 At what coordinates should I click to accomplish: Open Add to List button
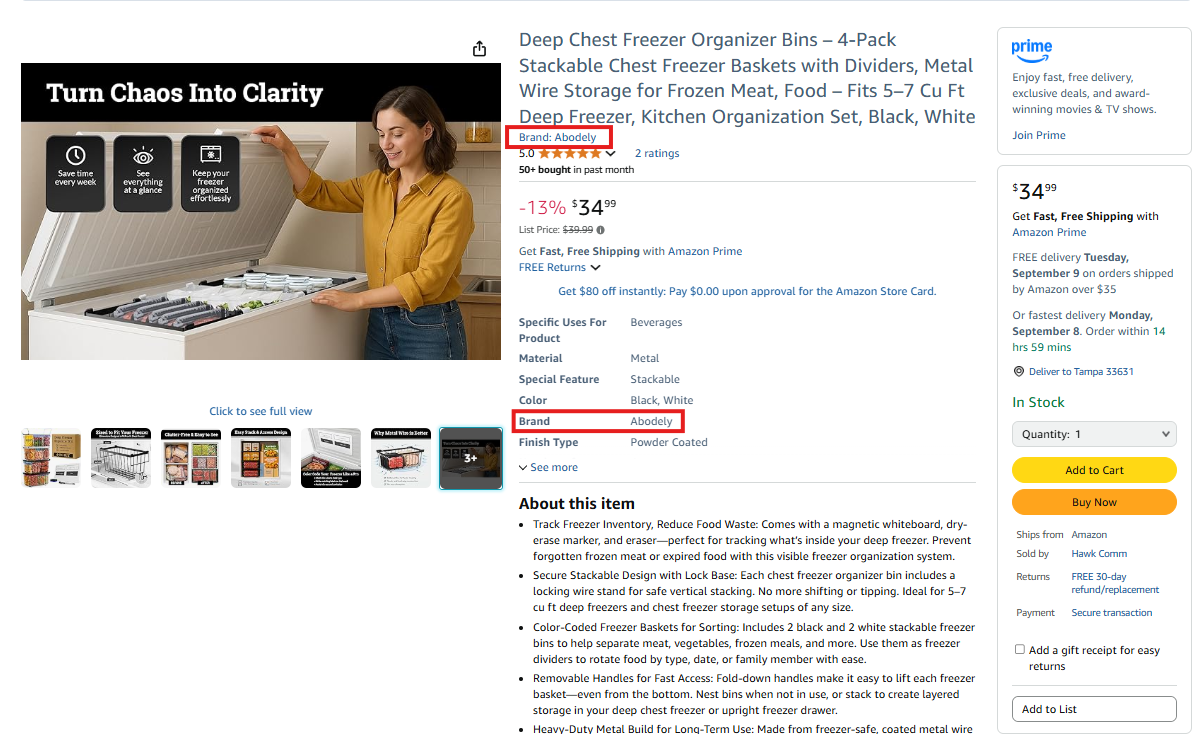[x=1094, y=709]
